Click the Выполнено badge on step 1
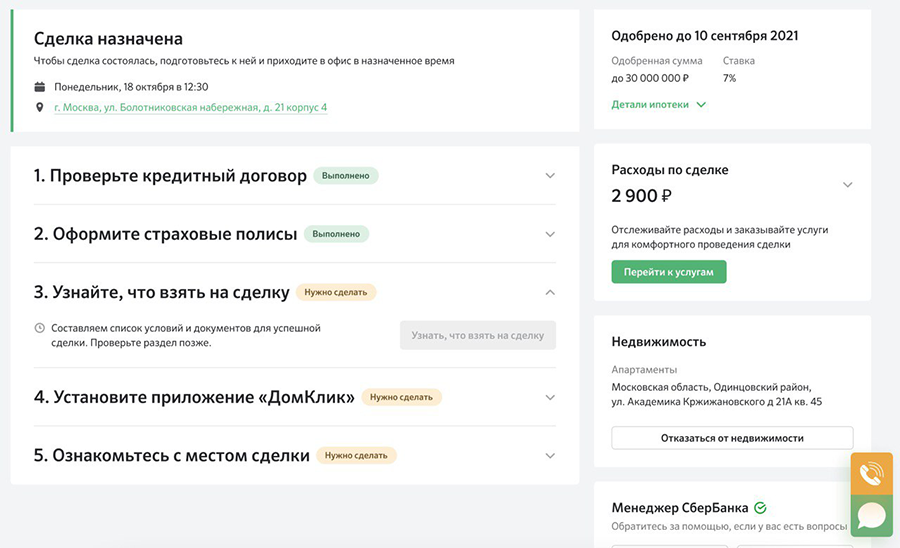900x548 pixels. (x=346, y=176)
